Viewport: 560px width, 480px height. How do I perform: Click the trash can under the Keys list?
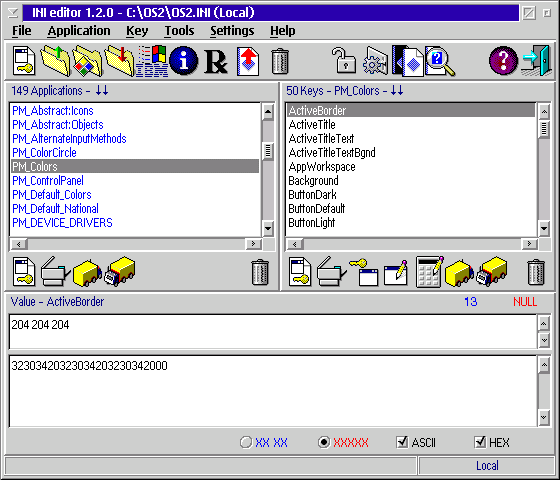536,272
